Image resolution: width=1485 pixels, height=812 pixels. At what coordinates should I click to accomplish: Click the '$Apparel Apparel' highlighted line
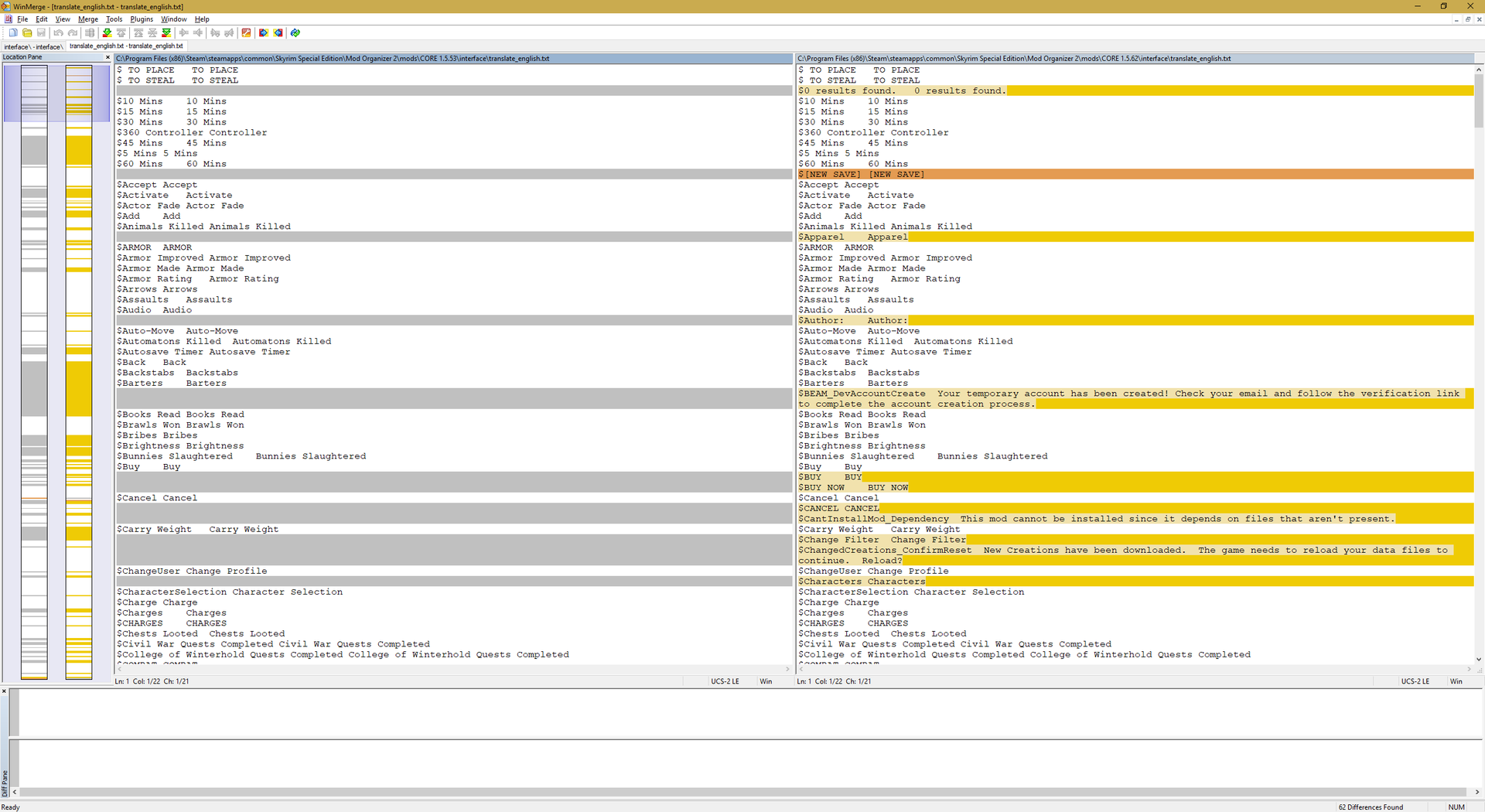tap(1135, 237)
